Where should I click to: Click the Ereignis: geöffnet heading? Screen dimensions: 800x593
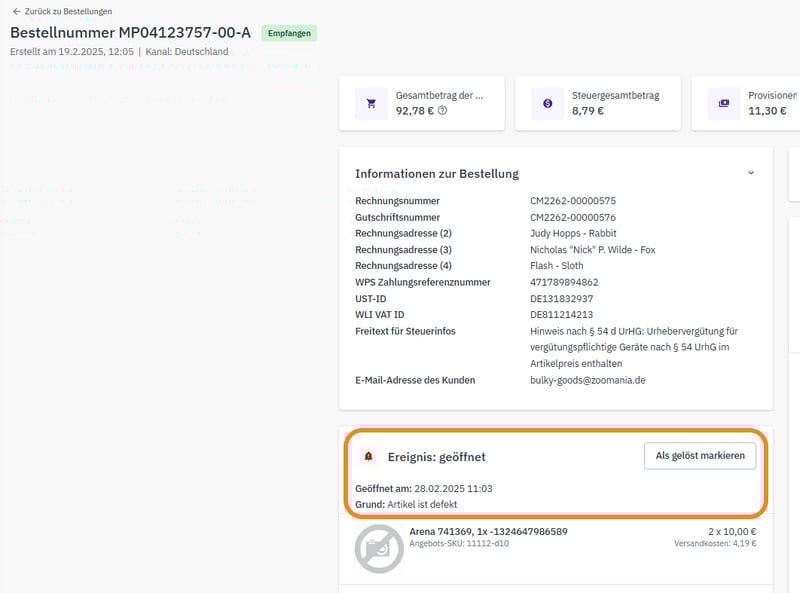coord(436,456)
